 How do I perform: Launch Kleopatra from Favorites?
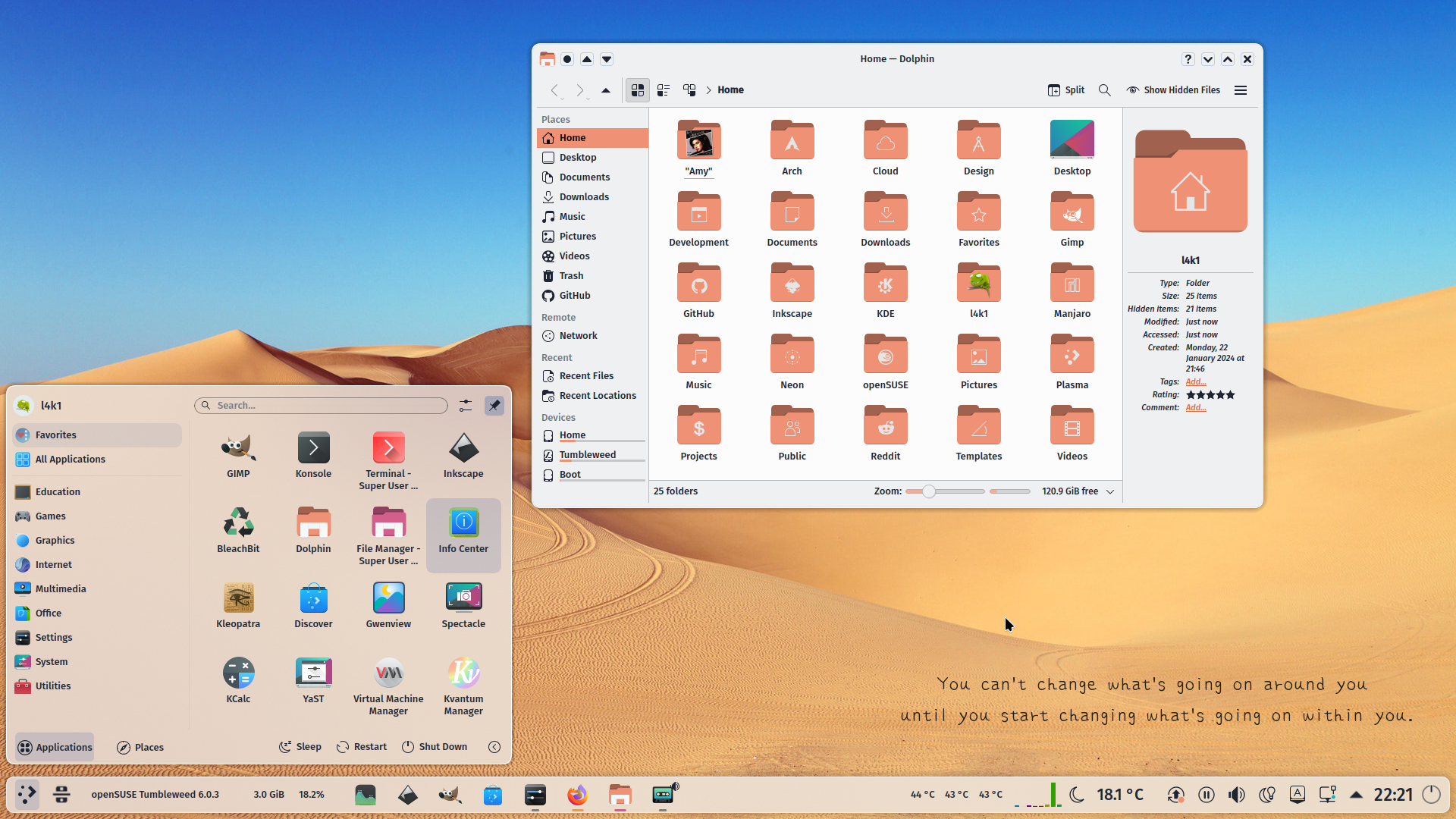pos(238,605)
